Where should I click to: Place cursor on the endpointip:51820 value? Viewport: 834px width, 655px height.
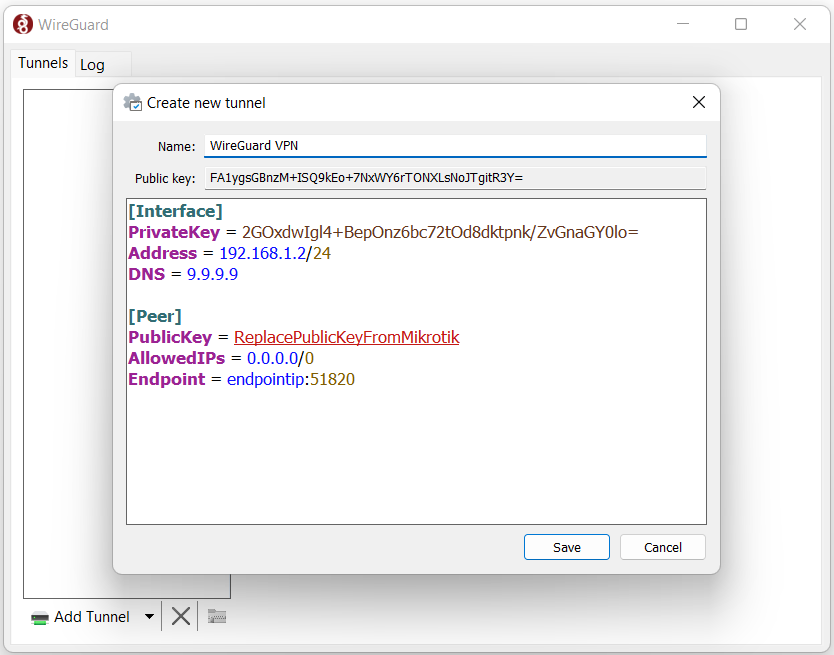(x=290, y=380)
